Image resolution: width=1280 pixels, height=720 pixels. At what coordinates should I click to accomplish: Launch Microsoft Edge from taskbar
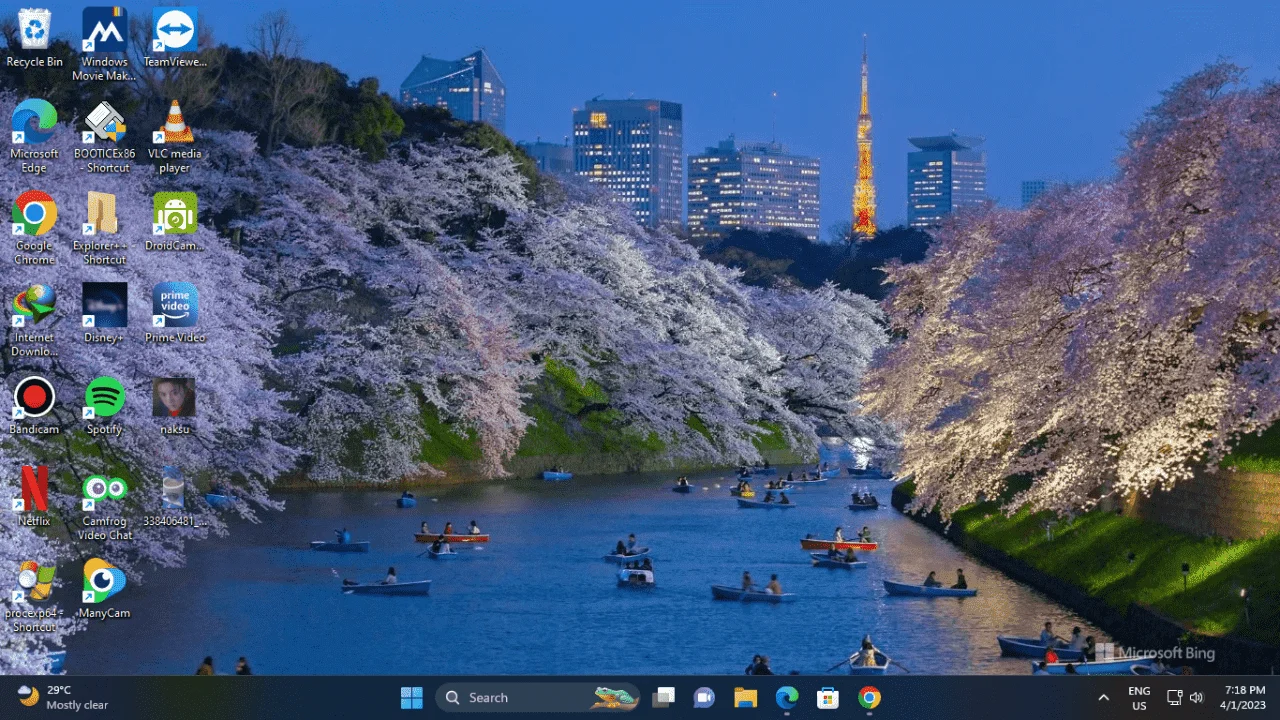click(x=787, y=697)
